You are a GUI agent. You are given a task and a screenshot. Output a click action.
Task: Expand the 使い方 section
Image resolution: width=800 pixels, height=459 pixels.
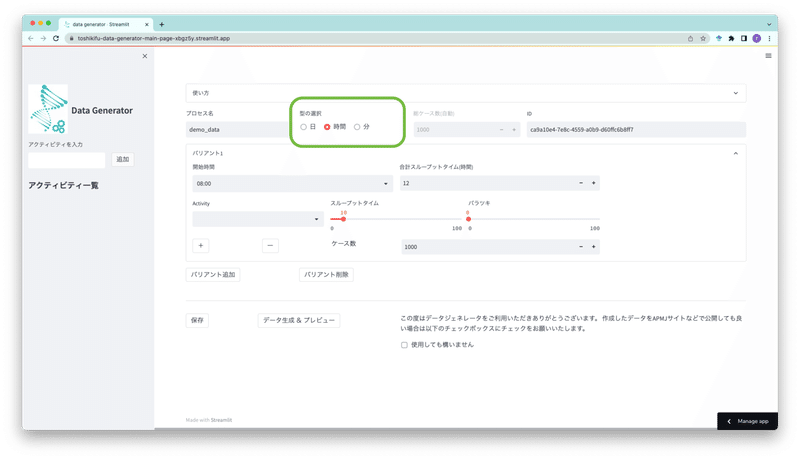pos(465,93)
